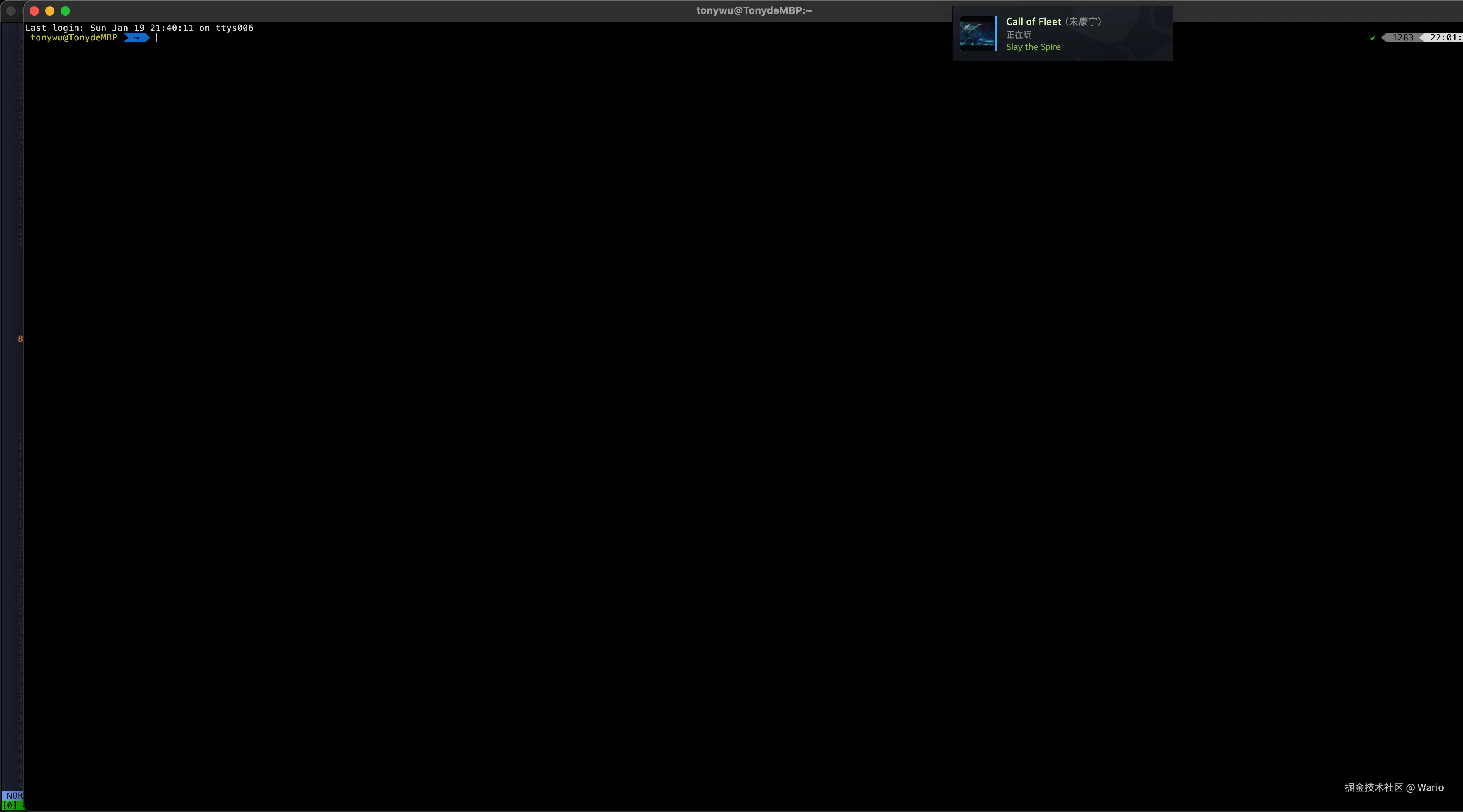
Task: Click the NOR vim mode indicator
Action: [14, 796]
